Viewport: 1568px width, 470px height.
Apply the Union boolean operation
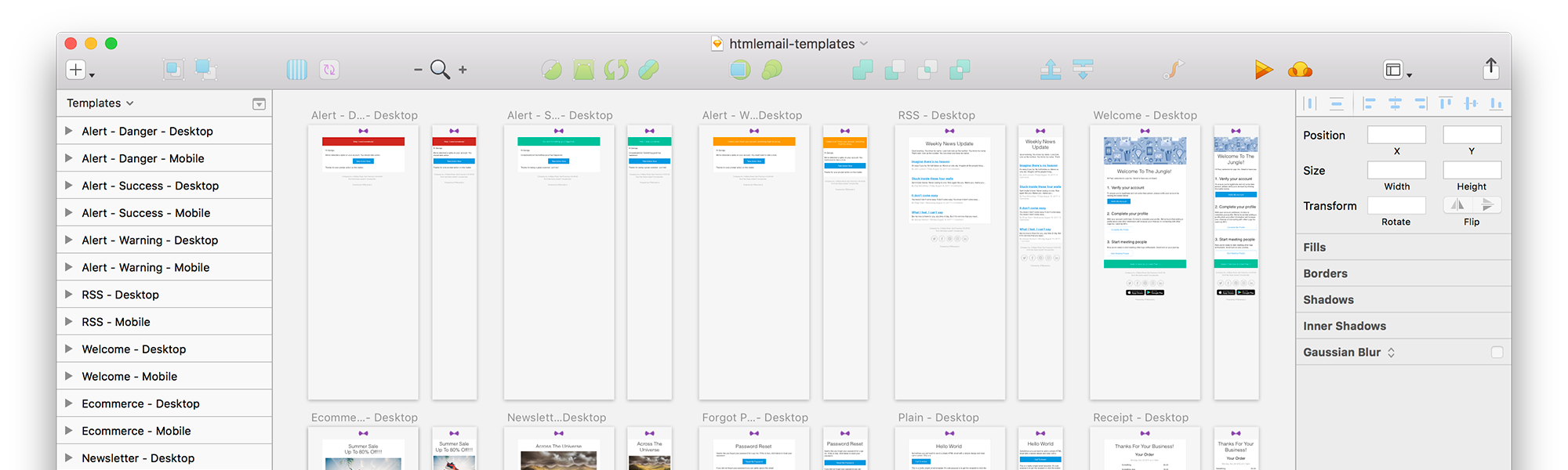click(862, 70)
